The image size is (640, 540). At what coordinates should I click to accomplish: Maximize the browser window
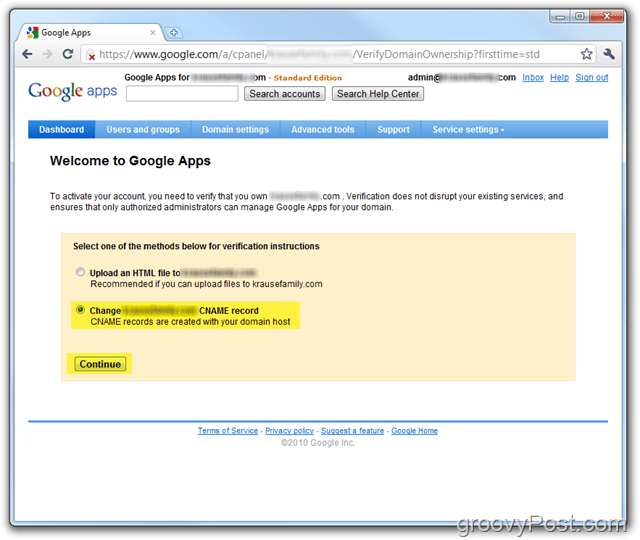pos(580,17)
